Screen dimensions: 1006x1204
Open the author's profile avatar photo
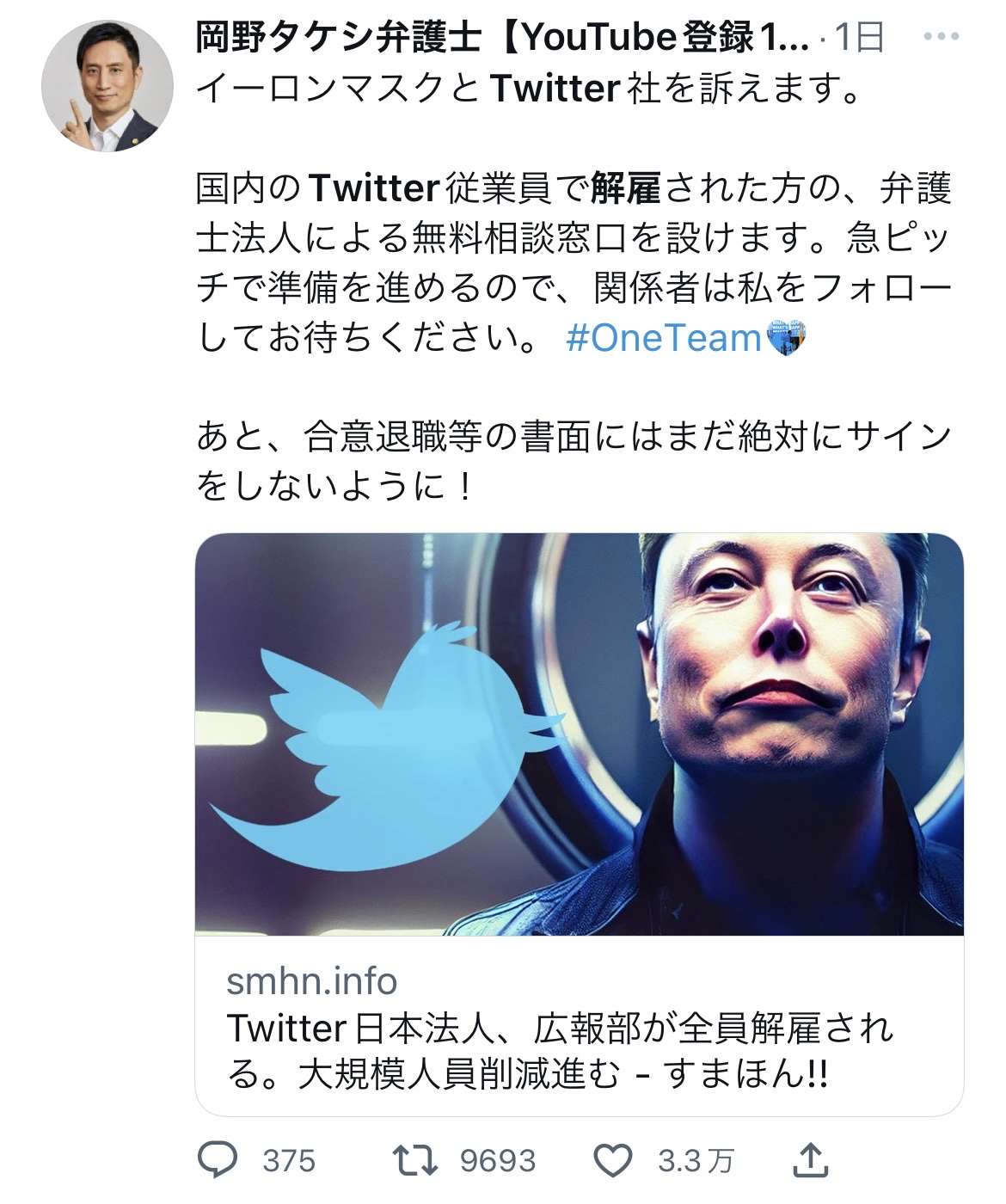tap(107, 86)
